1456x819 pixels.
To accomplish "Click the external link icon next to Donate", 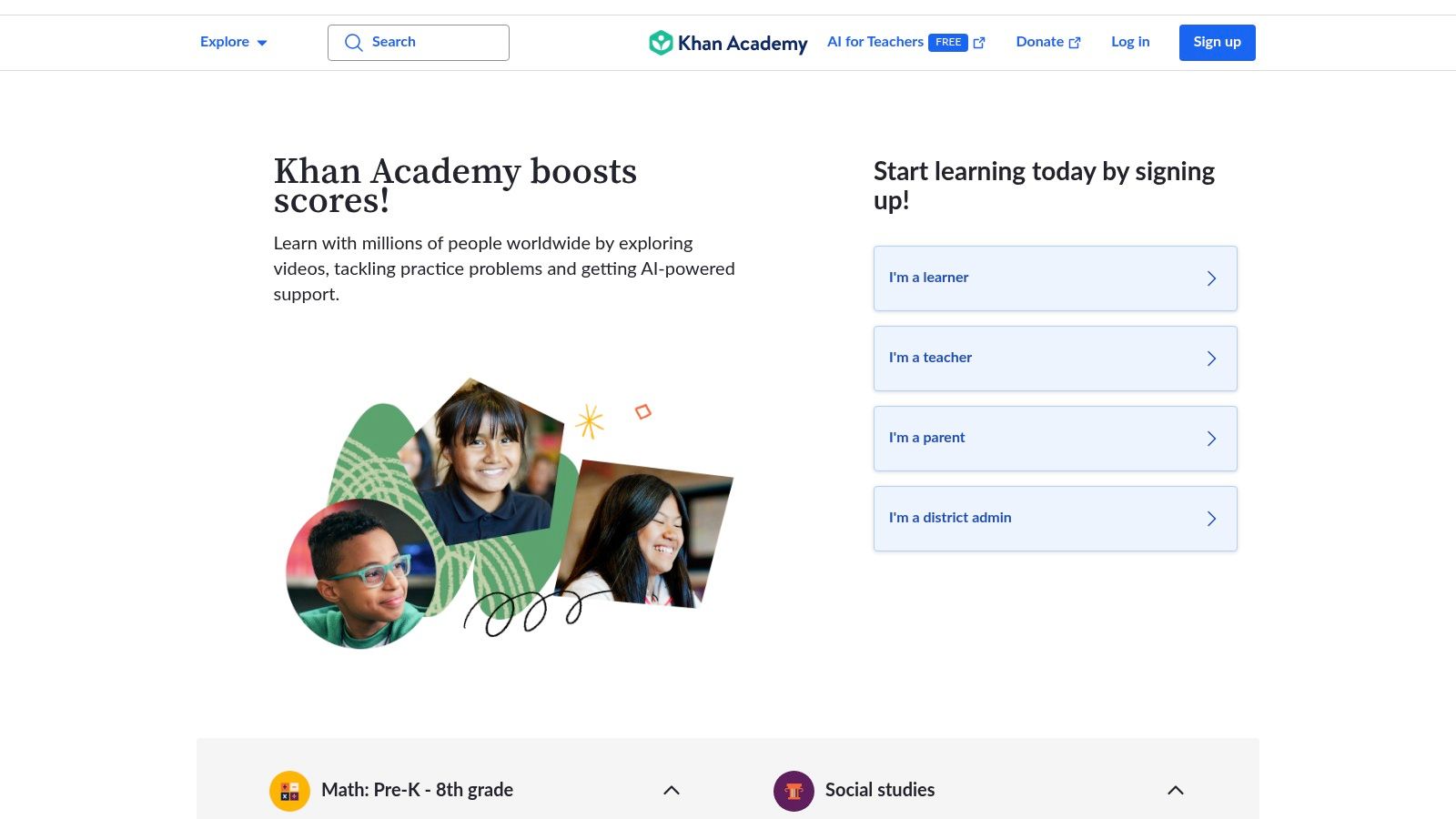I will 1075,42.
